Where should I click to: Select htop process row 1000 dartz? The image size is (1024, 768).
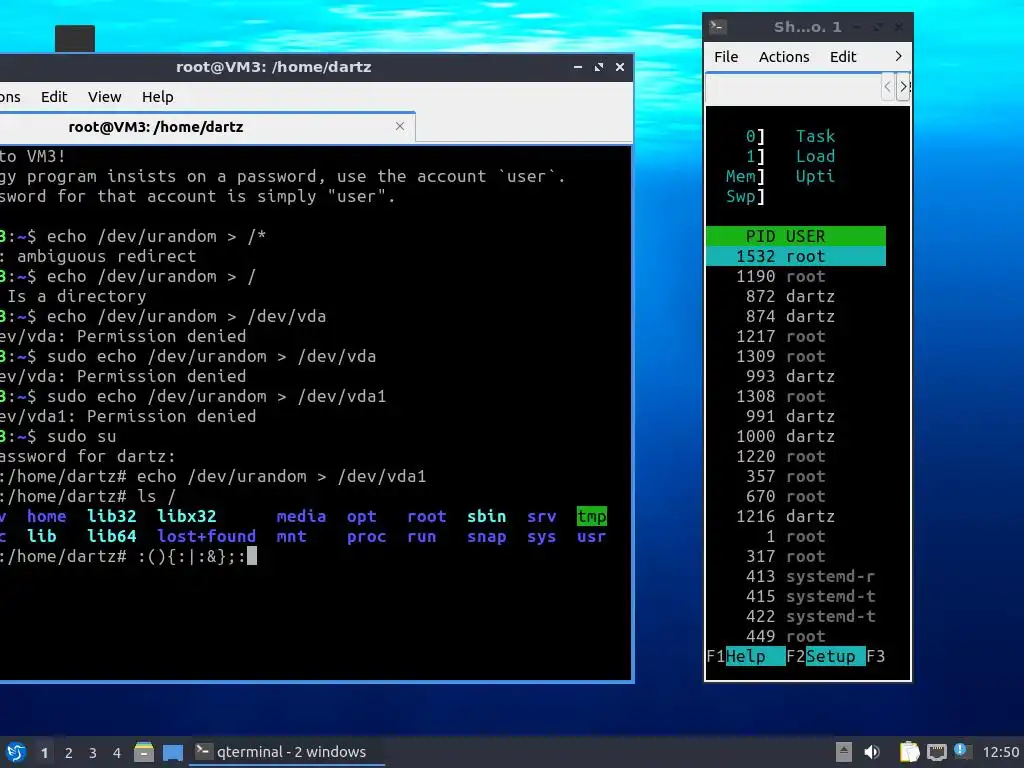(795, 436)
